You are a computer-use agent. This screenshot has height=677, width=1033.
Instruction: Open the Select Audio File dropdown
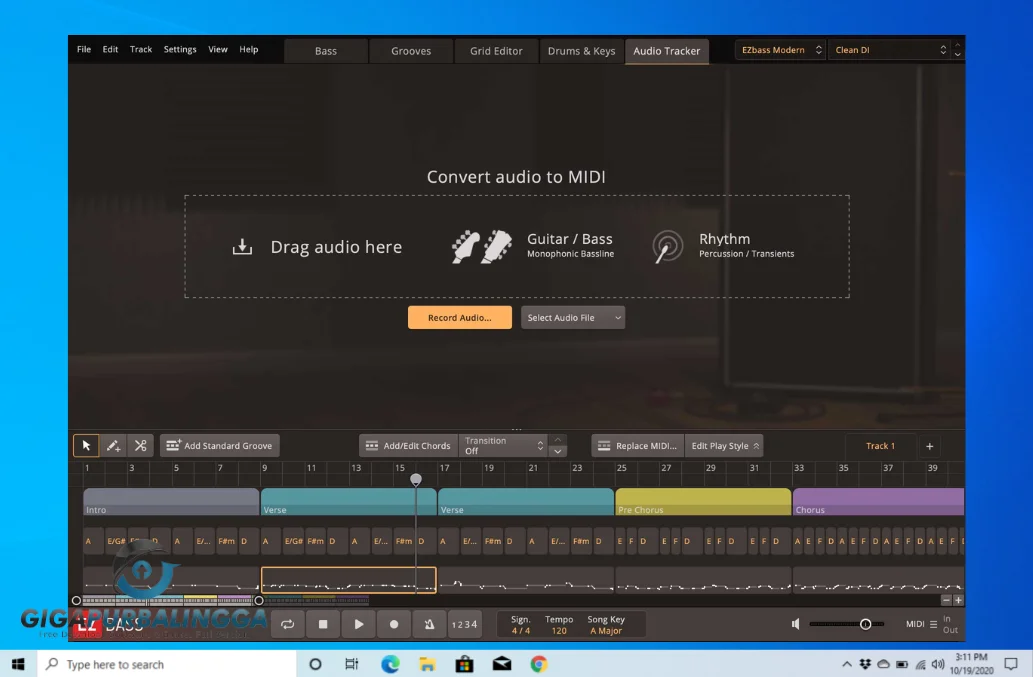tap(573, 317)
